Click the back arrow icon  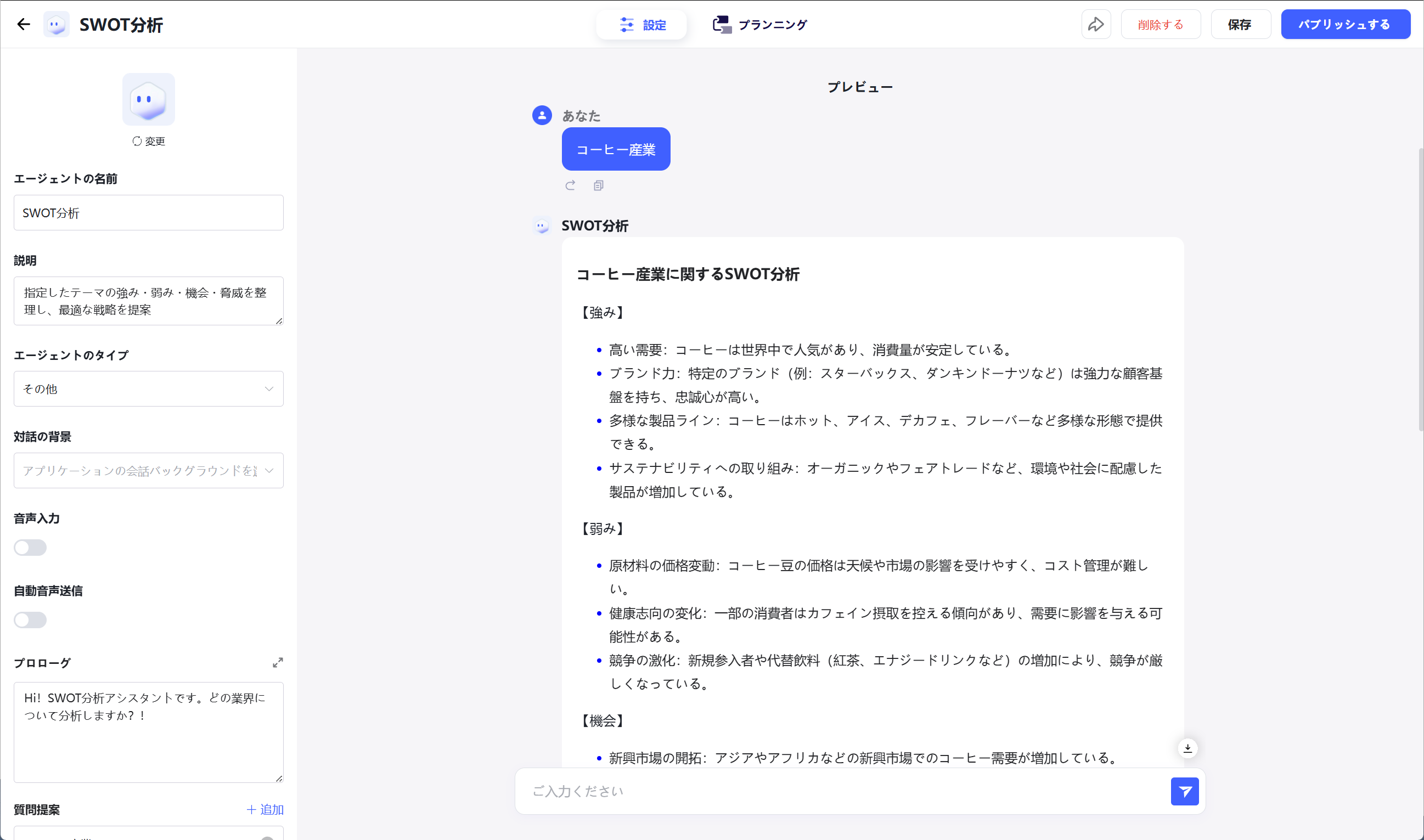coord(23,24)
